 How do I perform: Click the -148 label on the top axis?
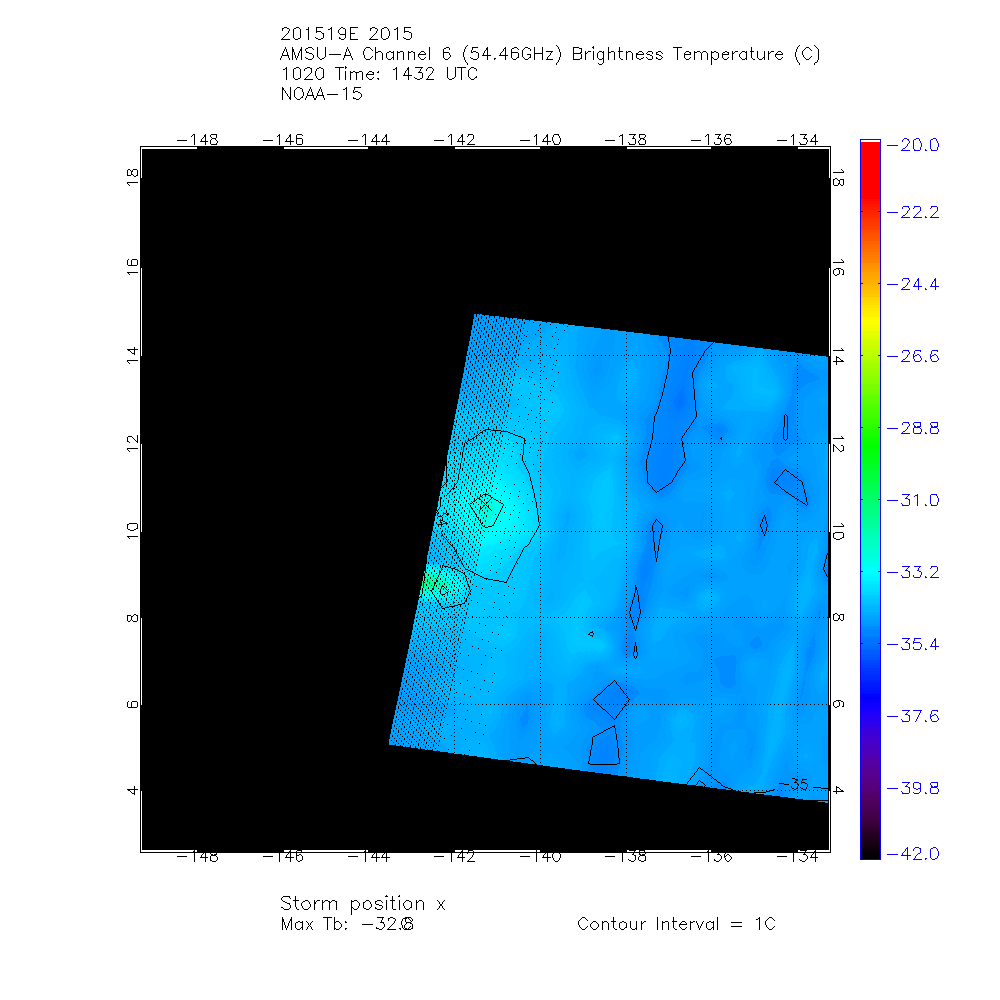(x=197, y=139)
